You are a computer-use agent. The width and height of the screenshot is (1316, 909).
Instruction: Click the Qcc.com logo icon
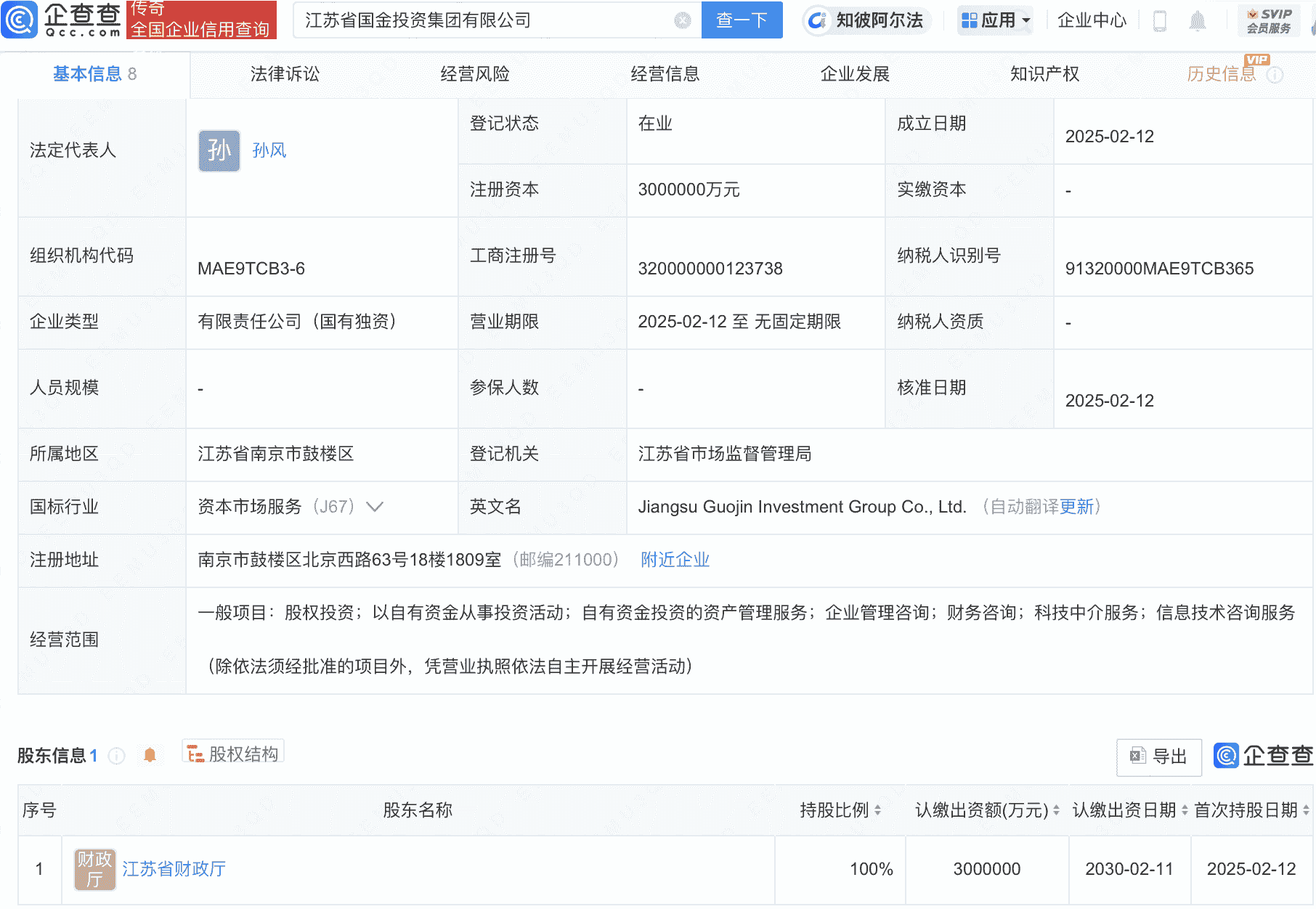(20, 20)
